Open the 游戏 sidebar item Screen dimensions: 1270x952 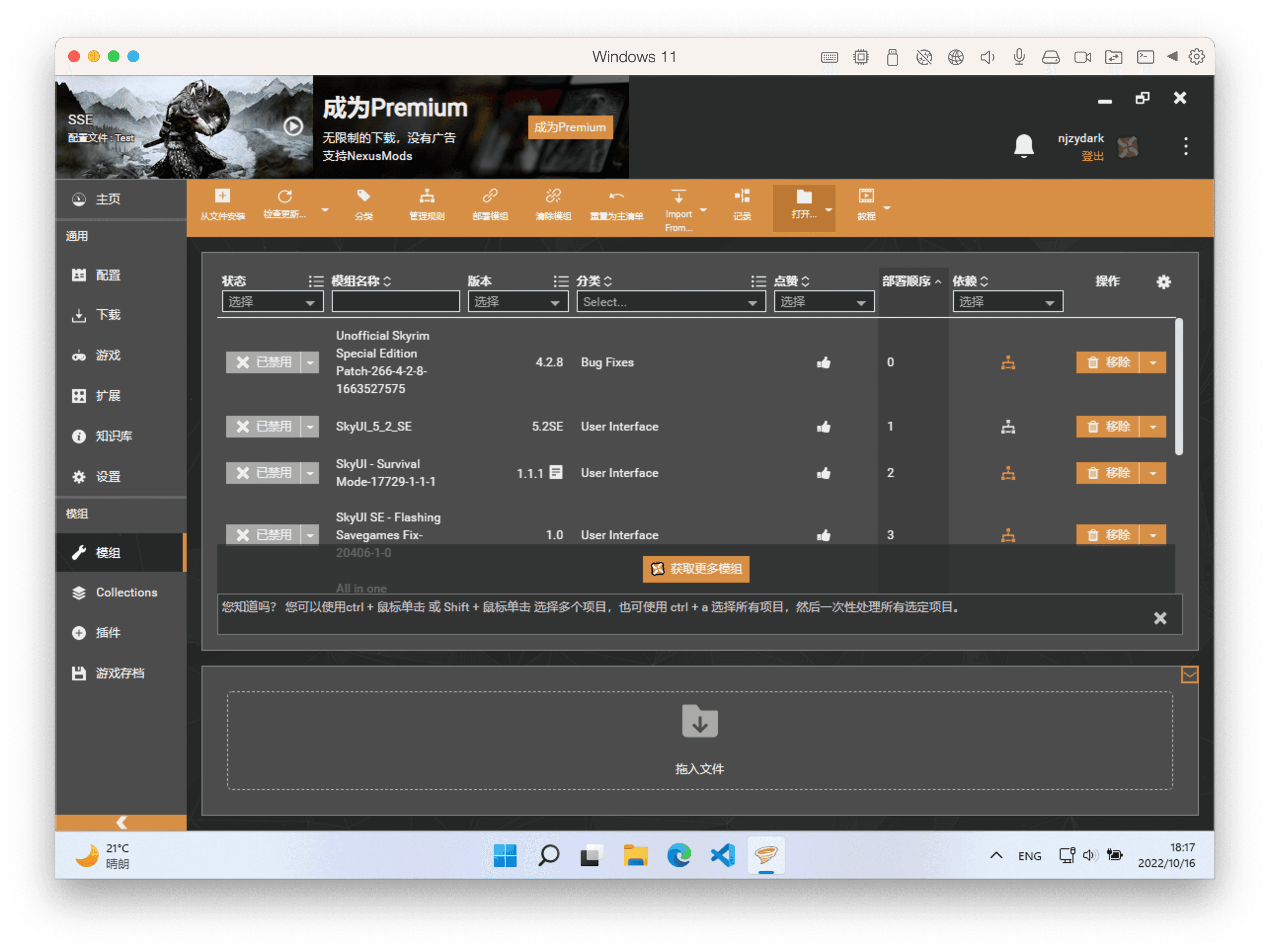(x=121, y=356)
